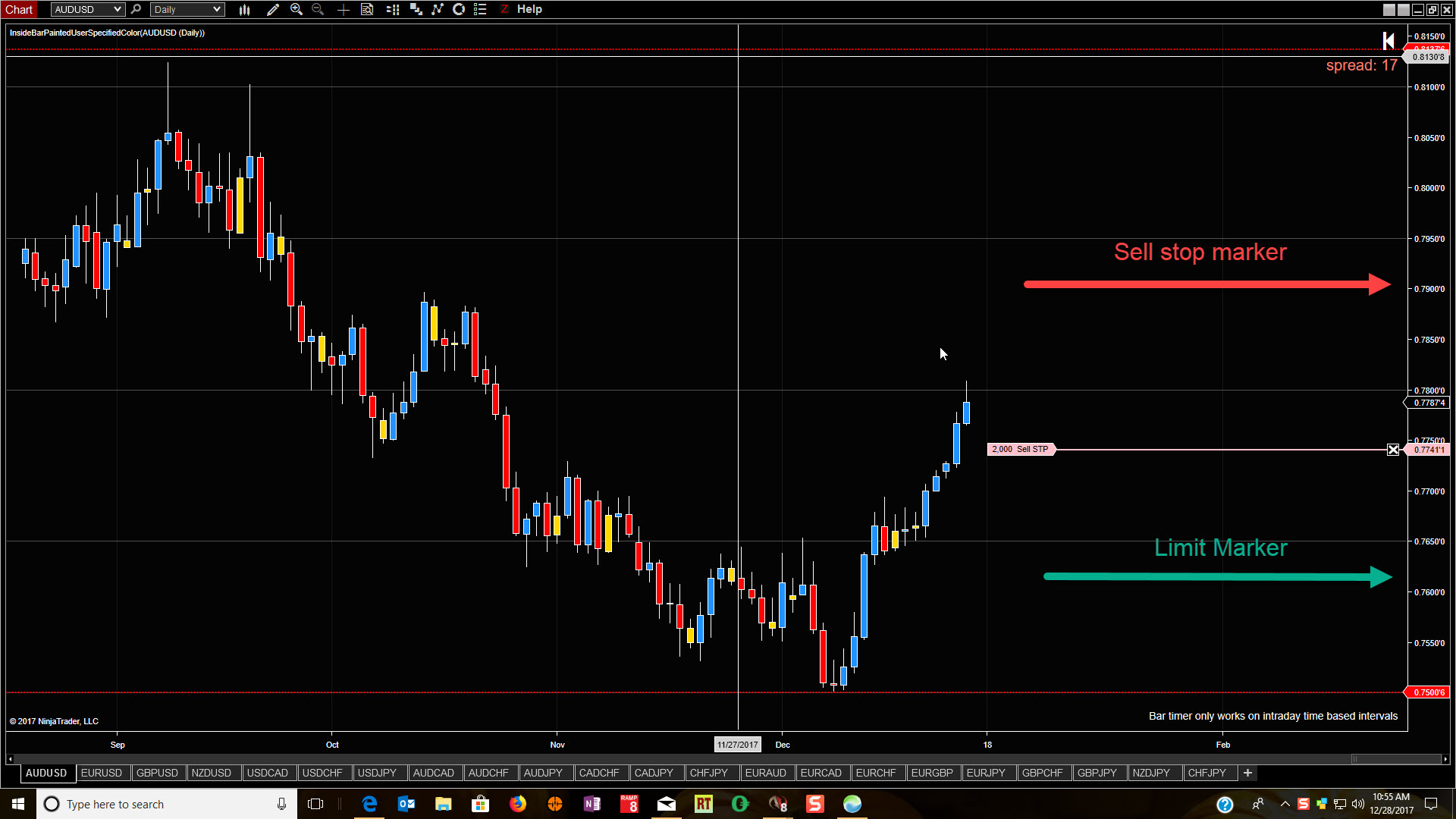Expand the Daily interval dropdown
Screen dimensions: 1456x819
(x=217, y=10)
